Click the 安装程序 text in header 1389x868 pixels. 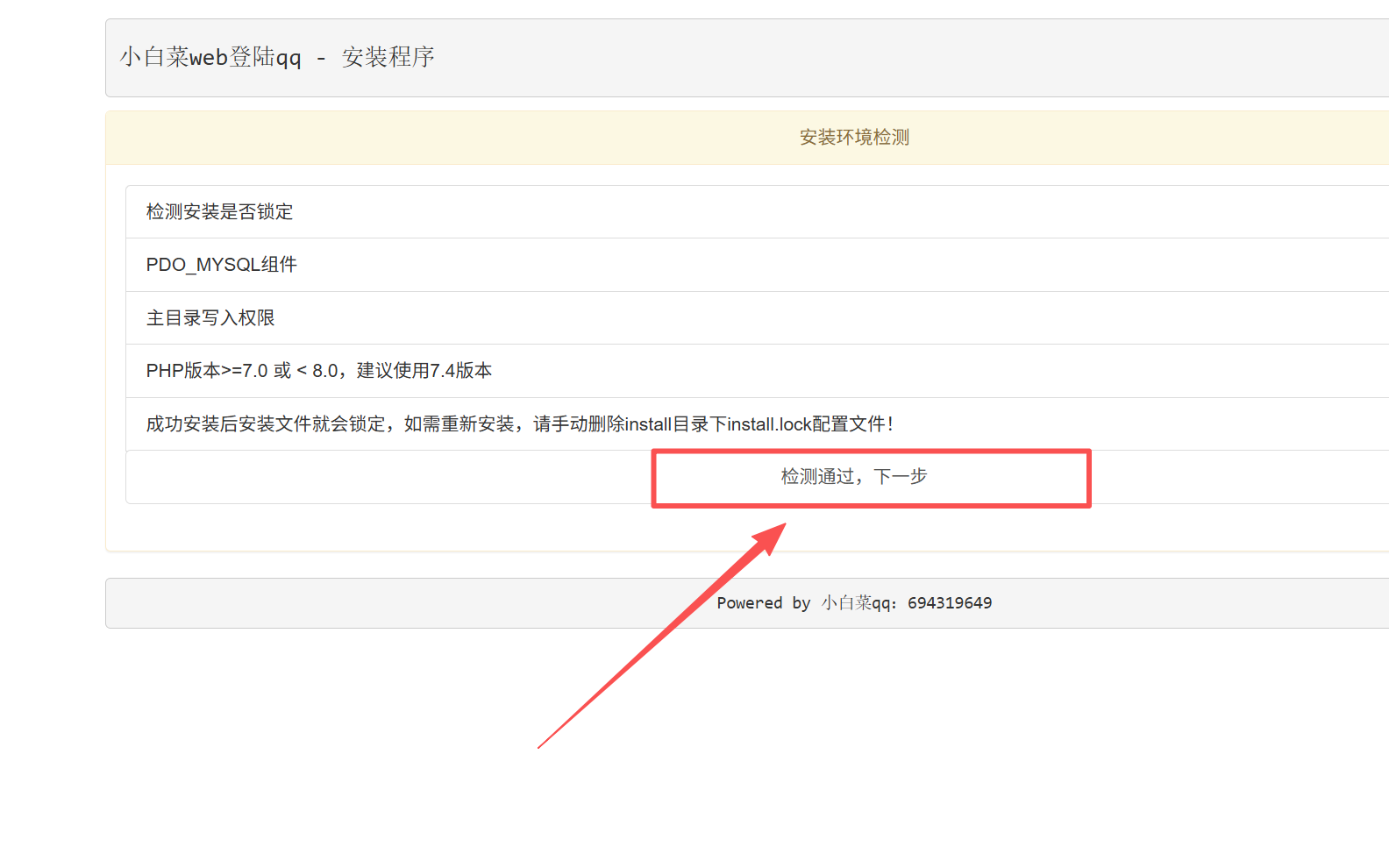[x=388, y=58]
